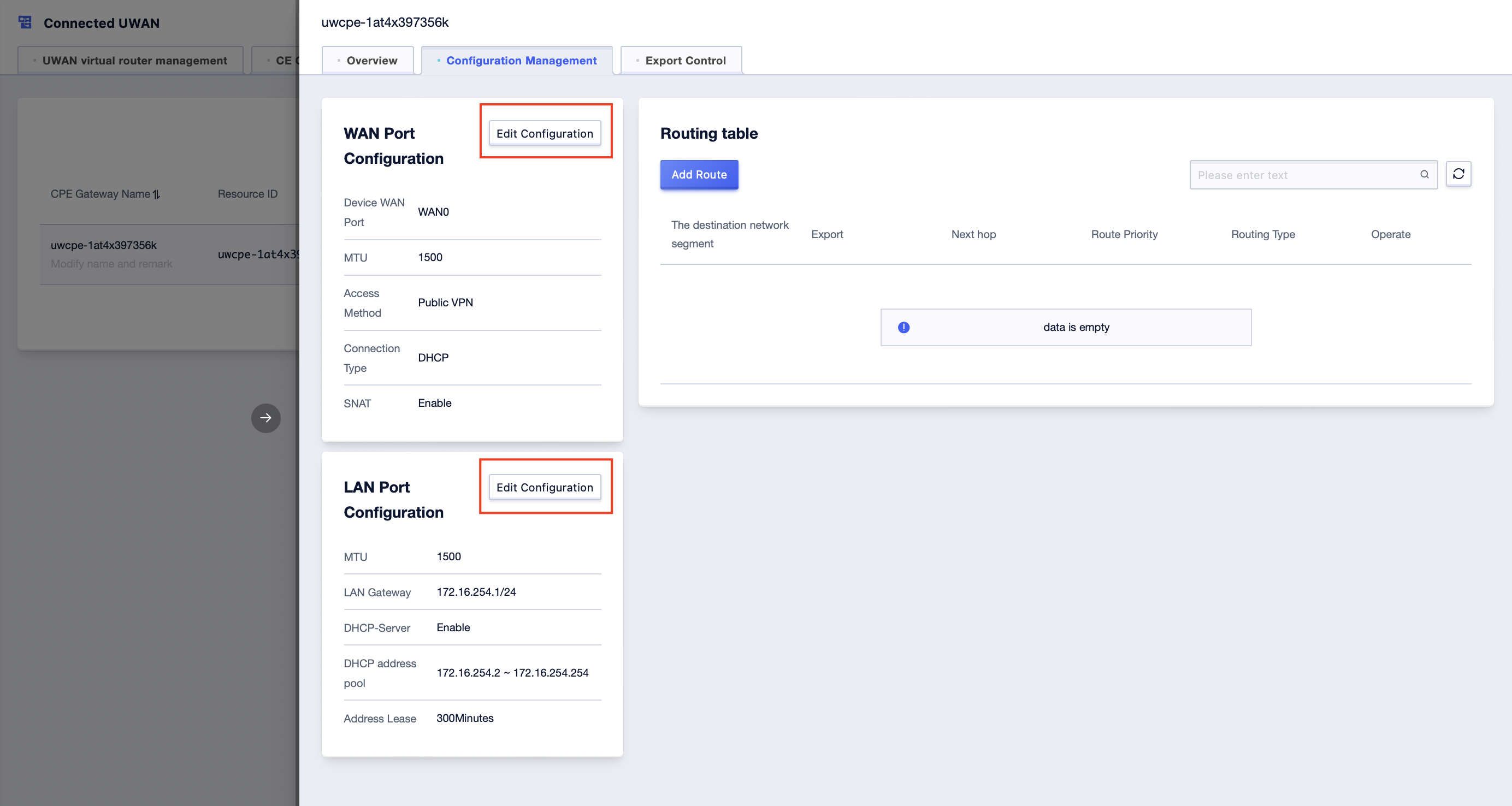Click the LAN Gateway 172.16.254.1/24 value
Viewport: 1512px width, 806px height.
(476, 592)
